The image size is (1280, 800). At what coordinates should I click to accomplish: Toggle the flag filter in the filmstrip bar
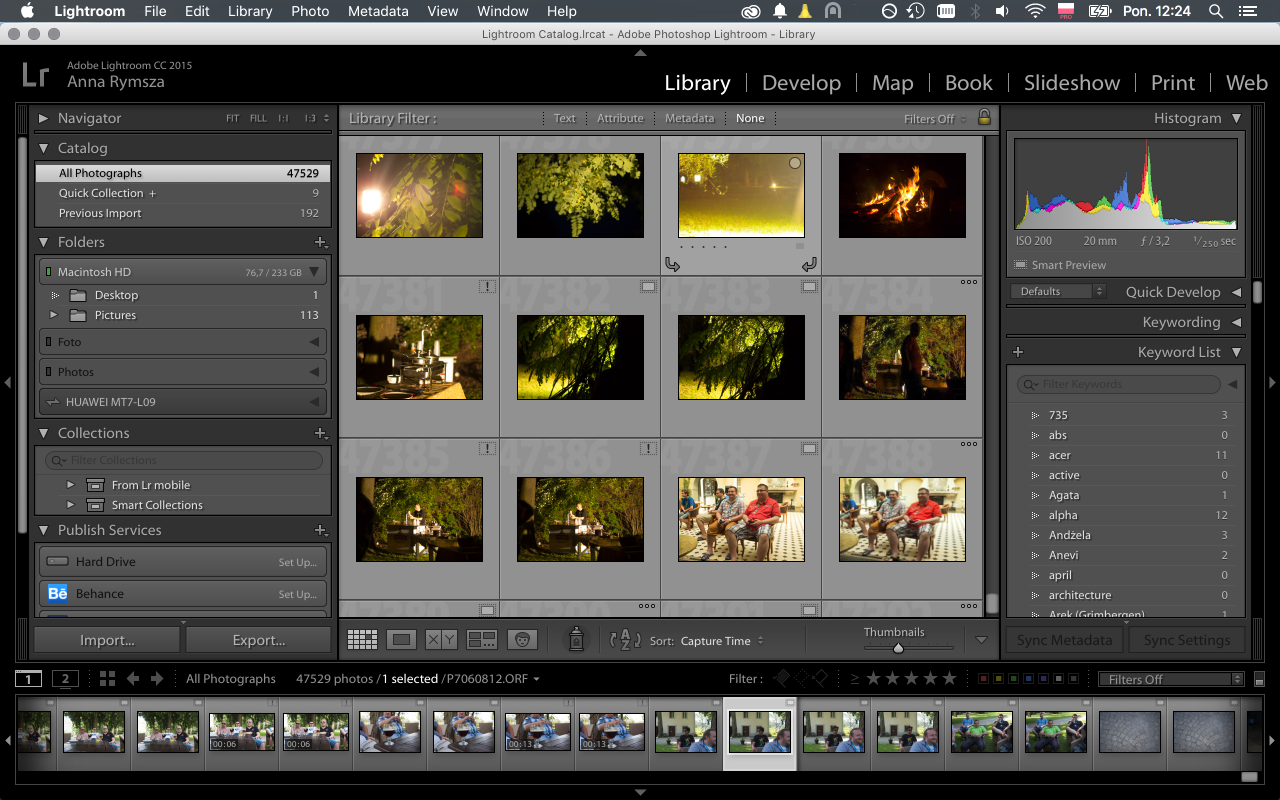781,678
